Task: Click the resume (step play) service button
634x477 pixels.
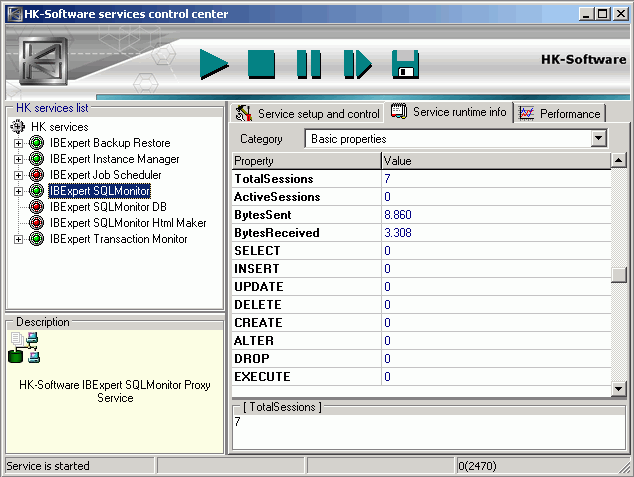Action: [357, 64]
